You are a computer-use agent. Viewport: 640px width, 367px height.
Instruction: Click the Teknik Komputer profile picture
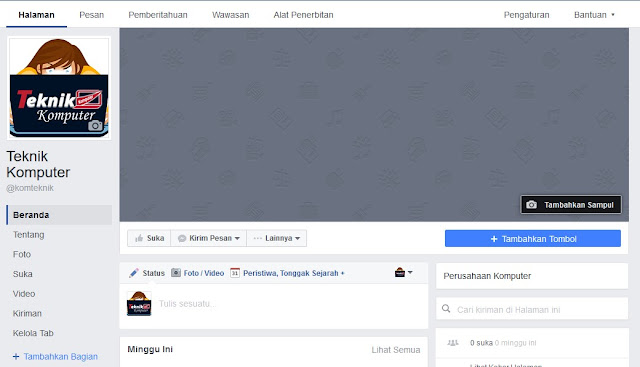coord(59,88)
